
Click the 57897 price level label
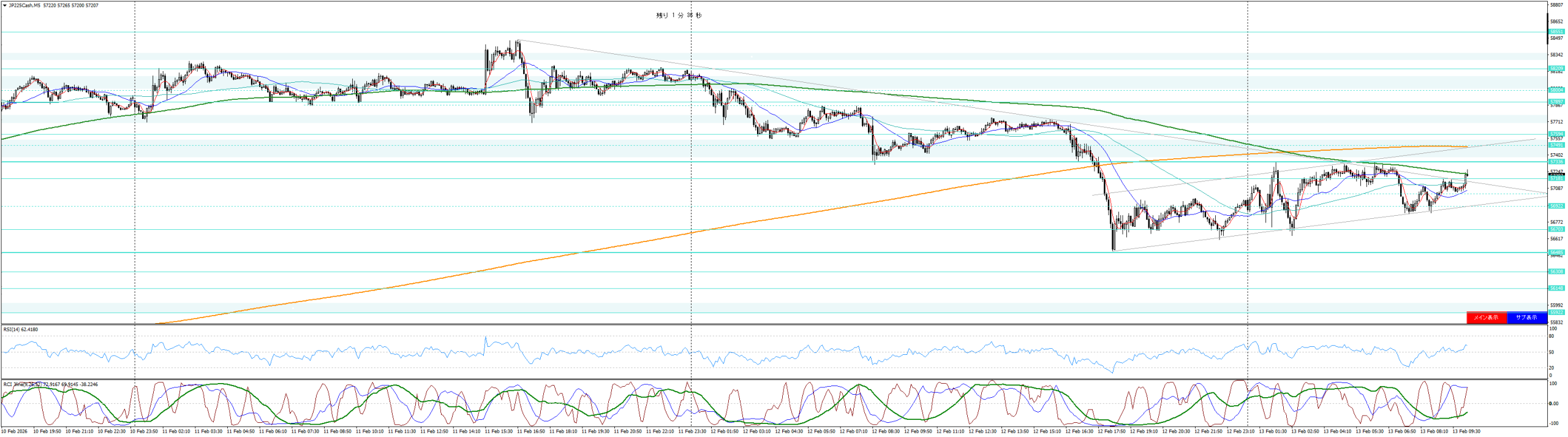click(x=1556, y=102)
